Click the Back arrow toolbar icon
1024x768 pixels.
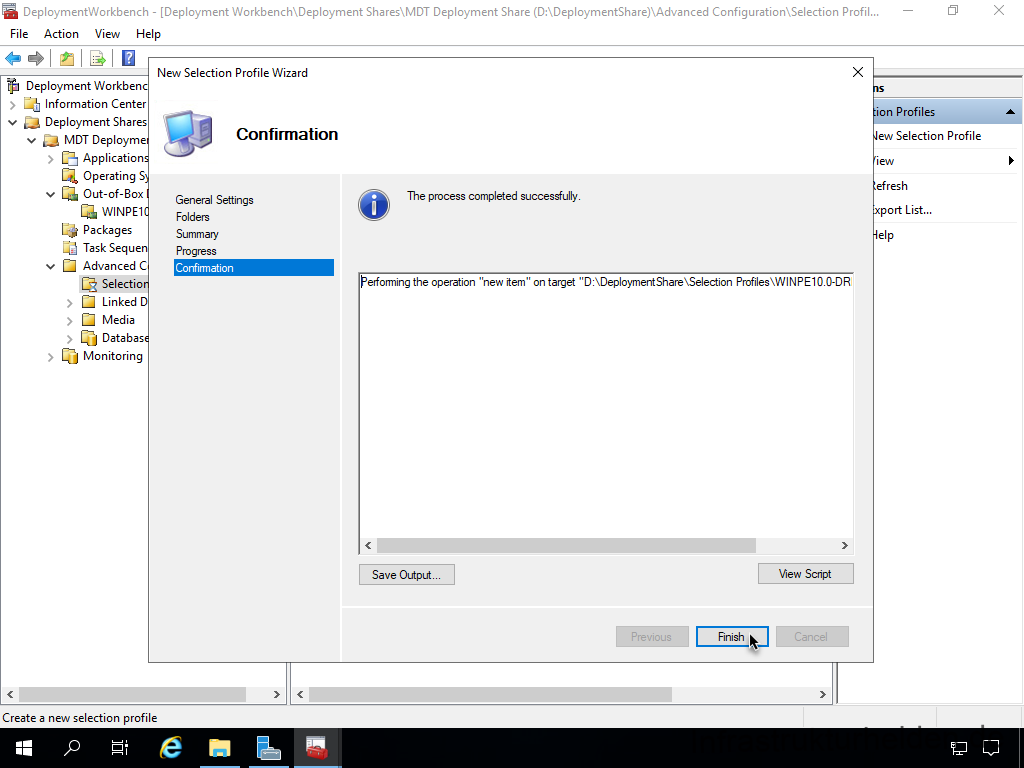(x=13, y=58)
